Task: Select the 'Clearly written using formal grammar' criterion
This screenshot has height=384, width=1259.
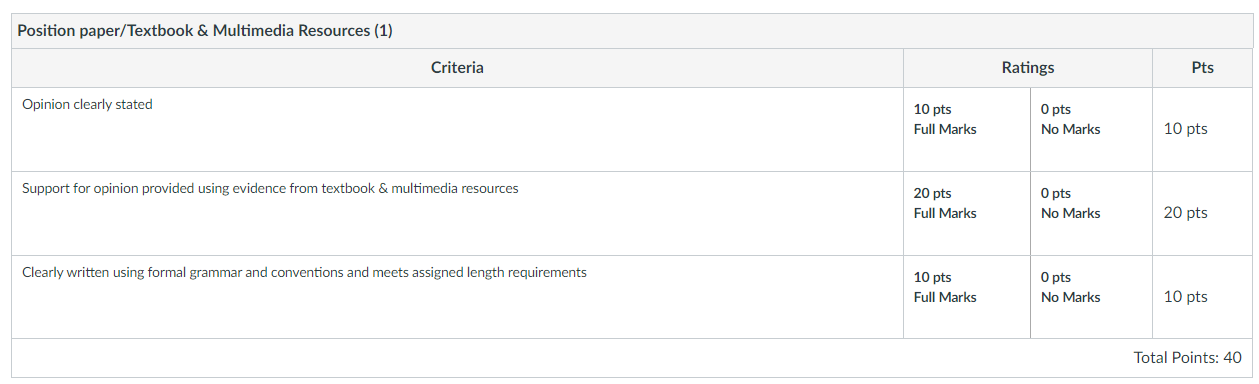Action: (304, 272)
